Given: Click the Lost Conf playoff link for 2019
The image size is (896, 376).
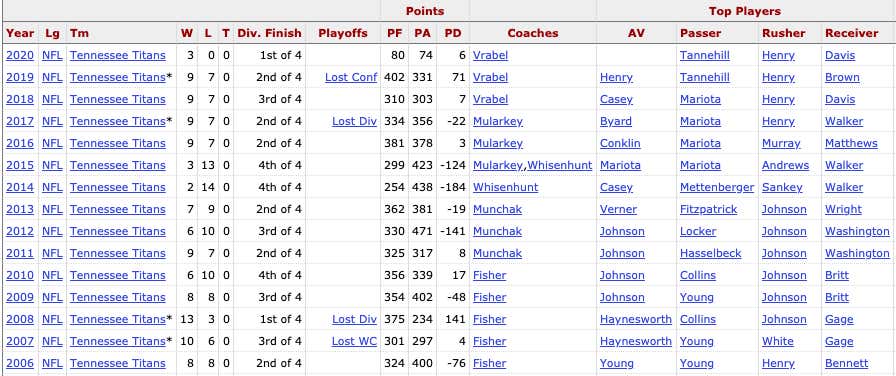Looking at the screenshot, I should (x=351, y=77).
